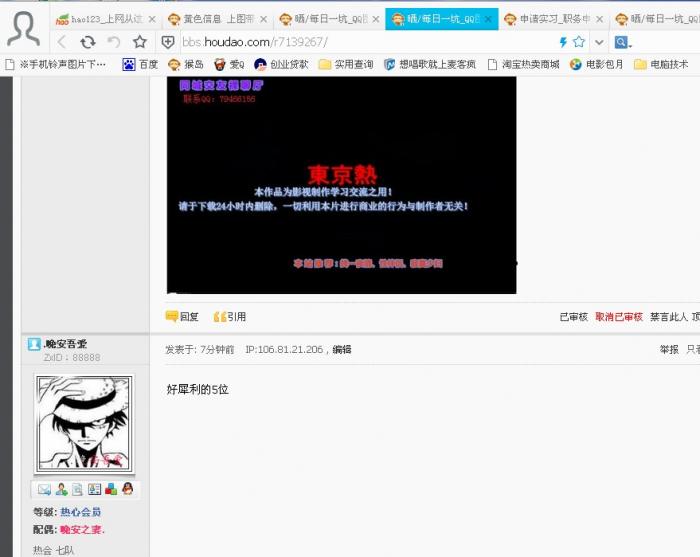The image size is (700, 557).
Task: Click the QQ penguin icon under avatar
Action: click(x=128, y=489)
